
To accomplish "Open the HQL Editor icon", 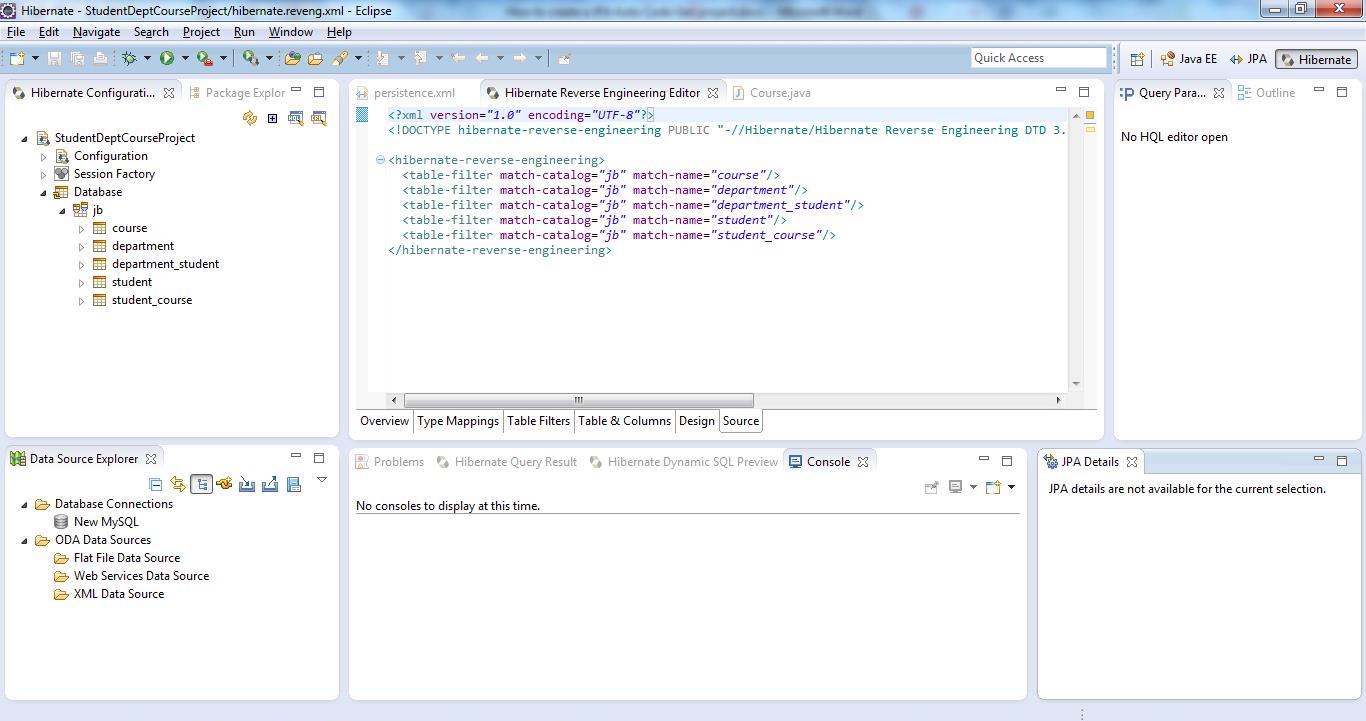I will pos(296,118).
